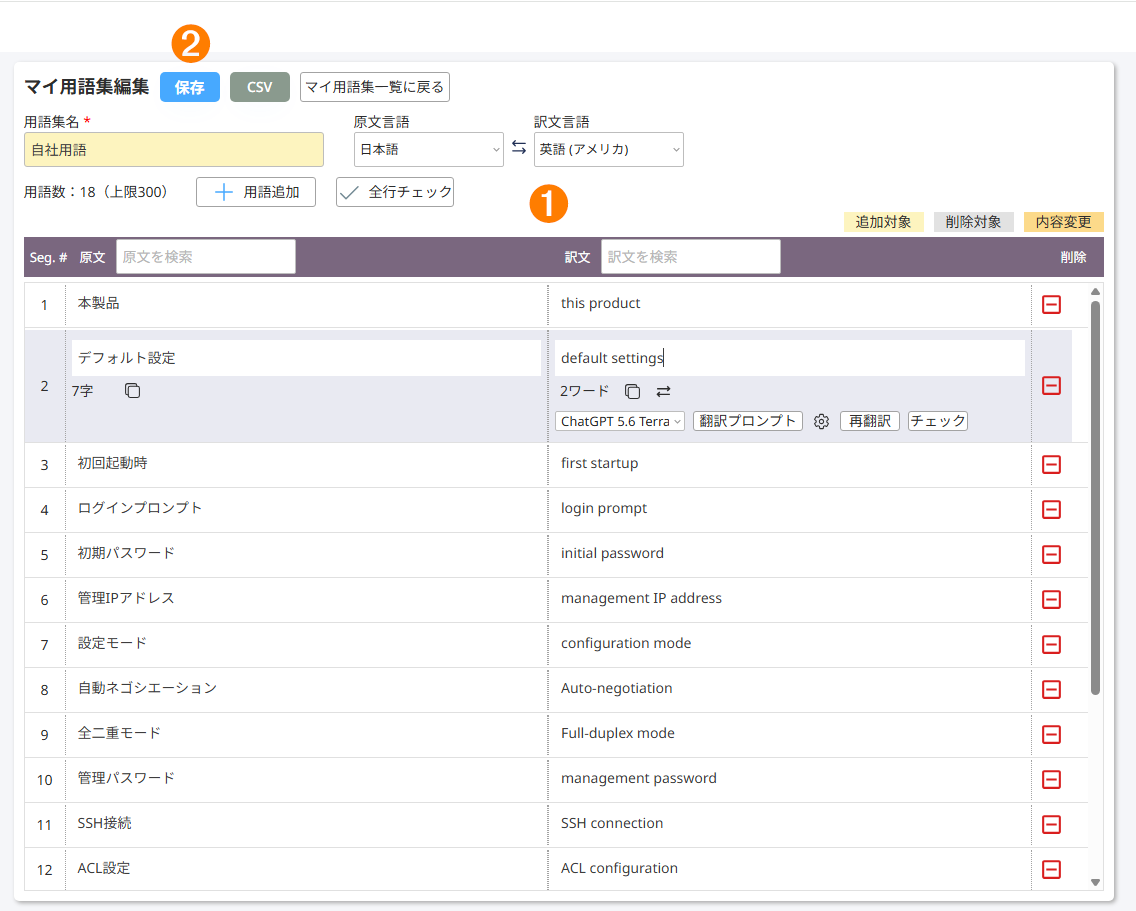The width and height of the screenshot is (1136, 911).
Task: Delete row 2 デフォルト設定 term
Action: pyautogui.click(x=1051, y=386)
